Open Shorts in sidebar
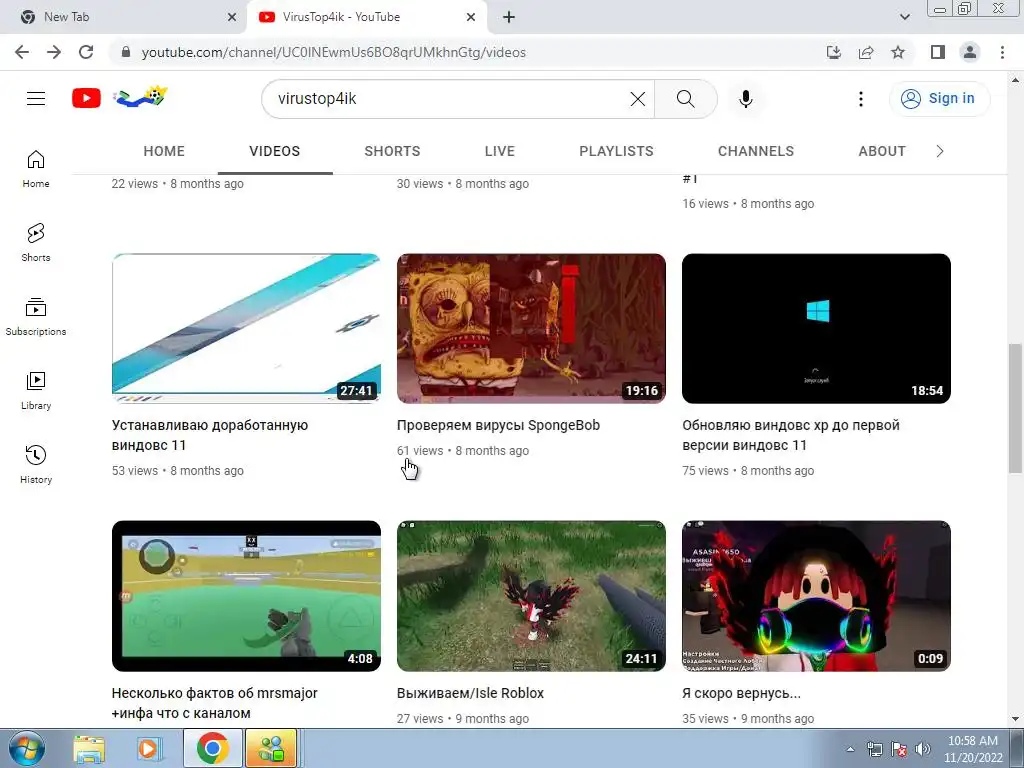1024x768 pixels. pos(36,242)
